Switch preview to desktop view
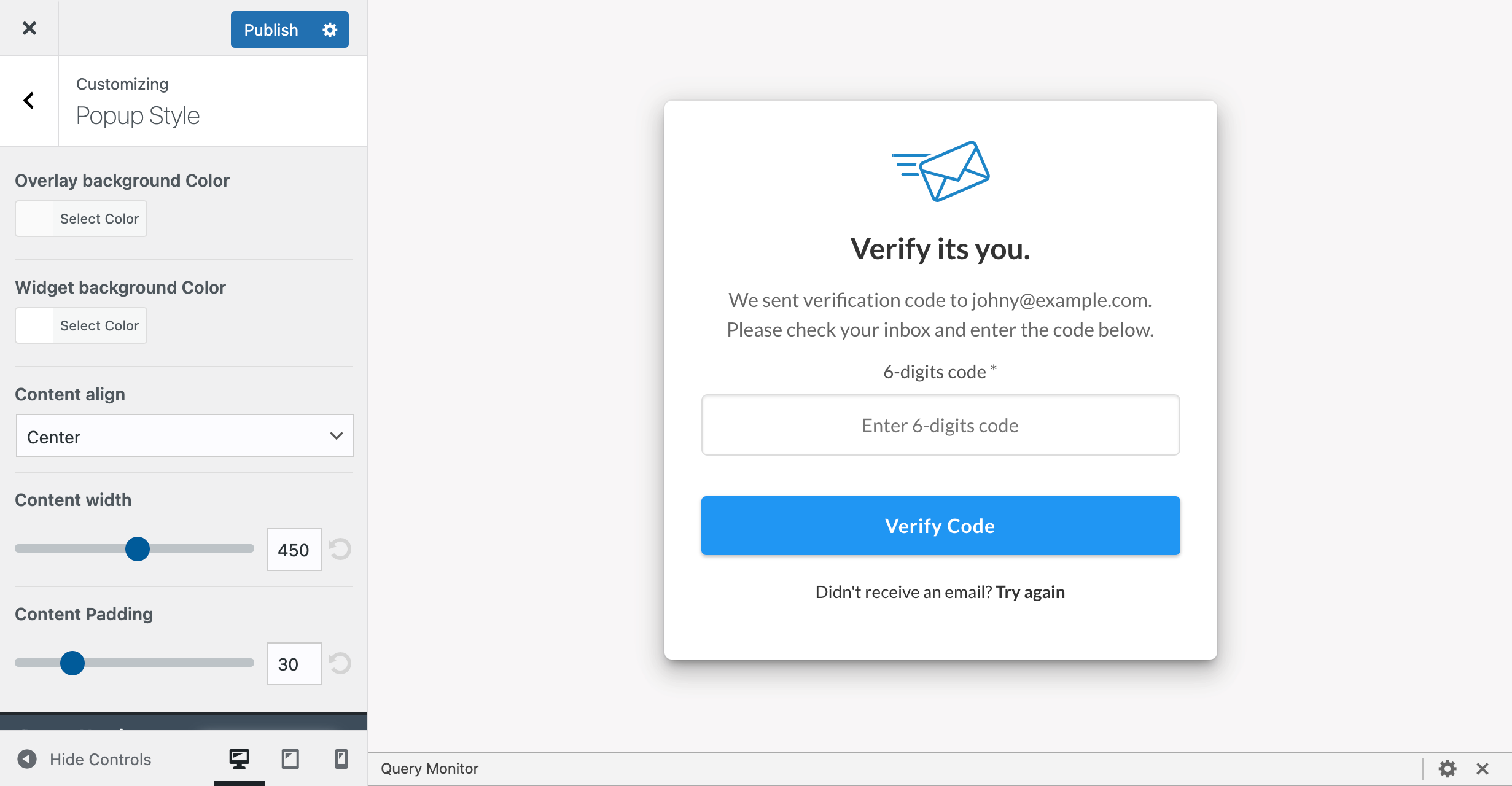 coord(240,759)
